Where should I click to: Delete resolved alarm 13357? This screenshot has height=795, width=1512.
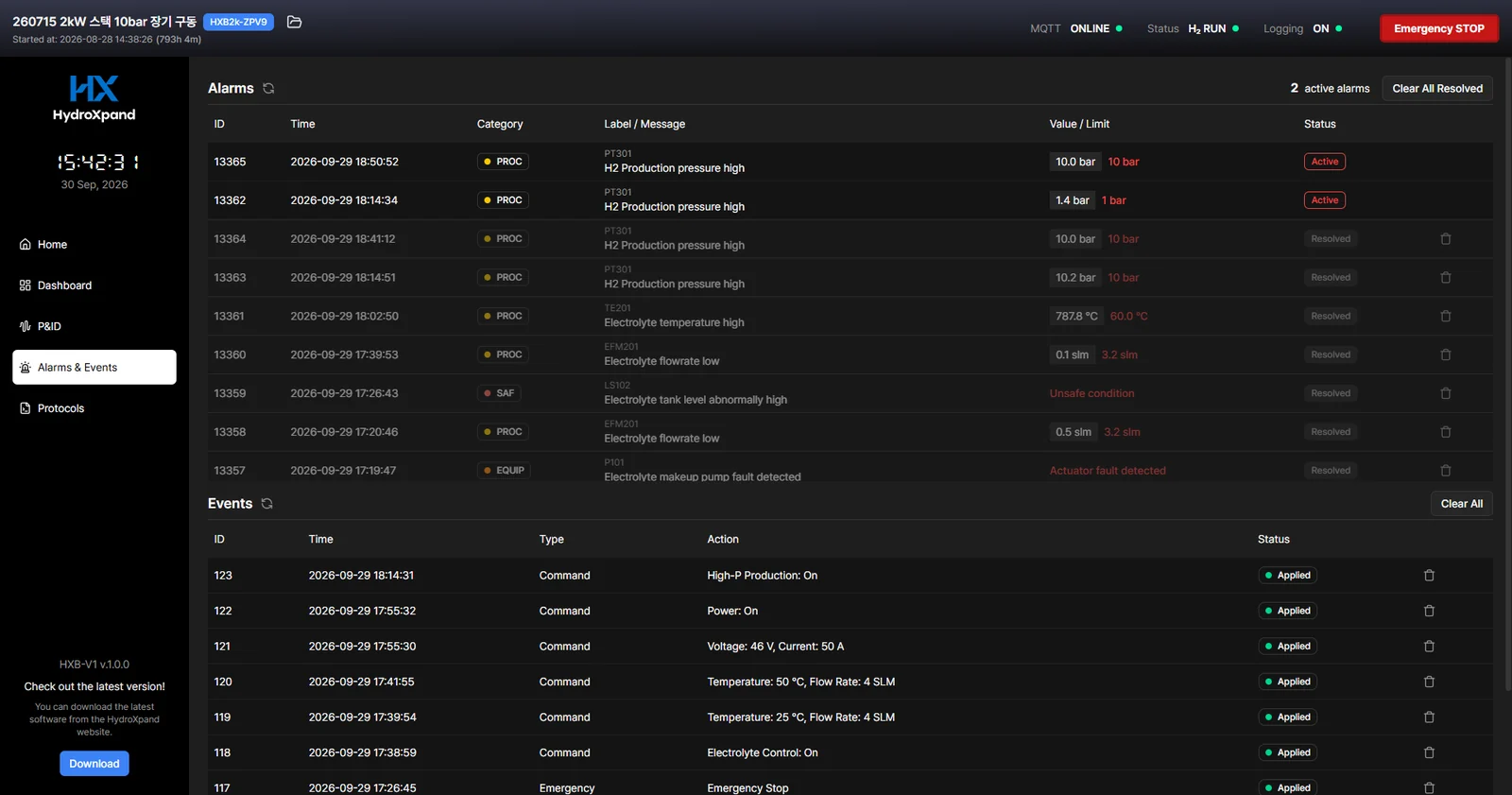coord(1445,471)
